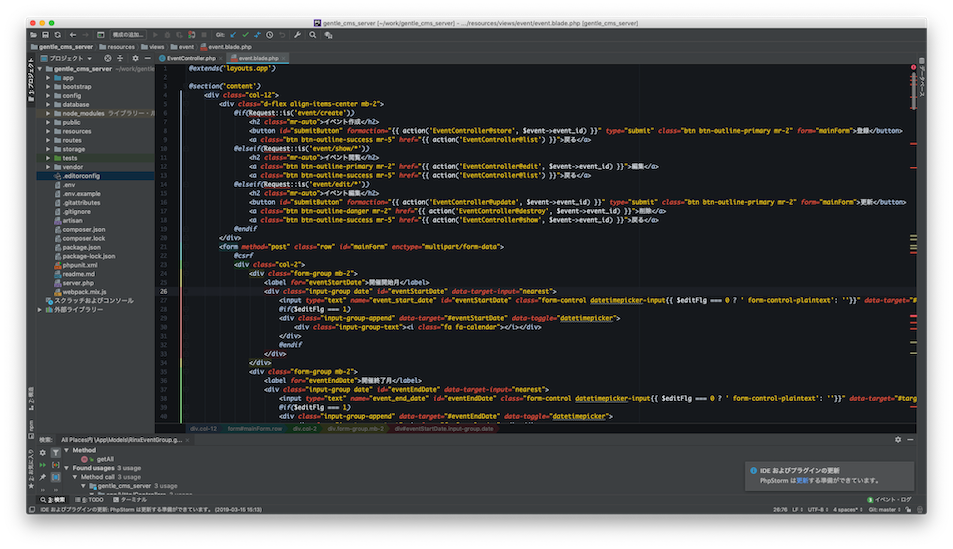Click the Git update project arrow icon
953x549 pixels.
[x=232, y=35]
